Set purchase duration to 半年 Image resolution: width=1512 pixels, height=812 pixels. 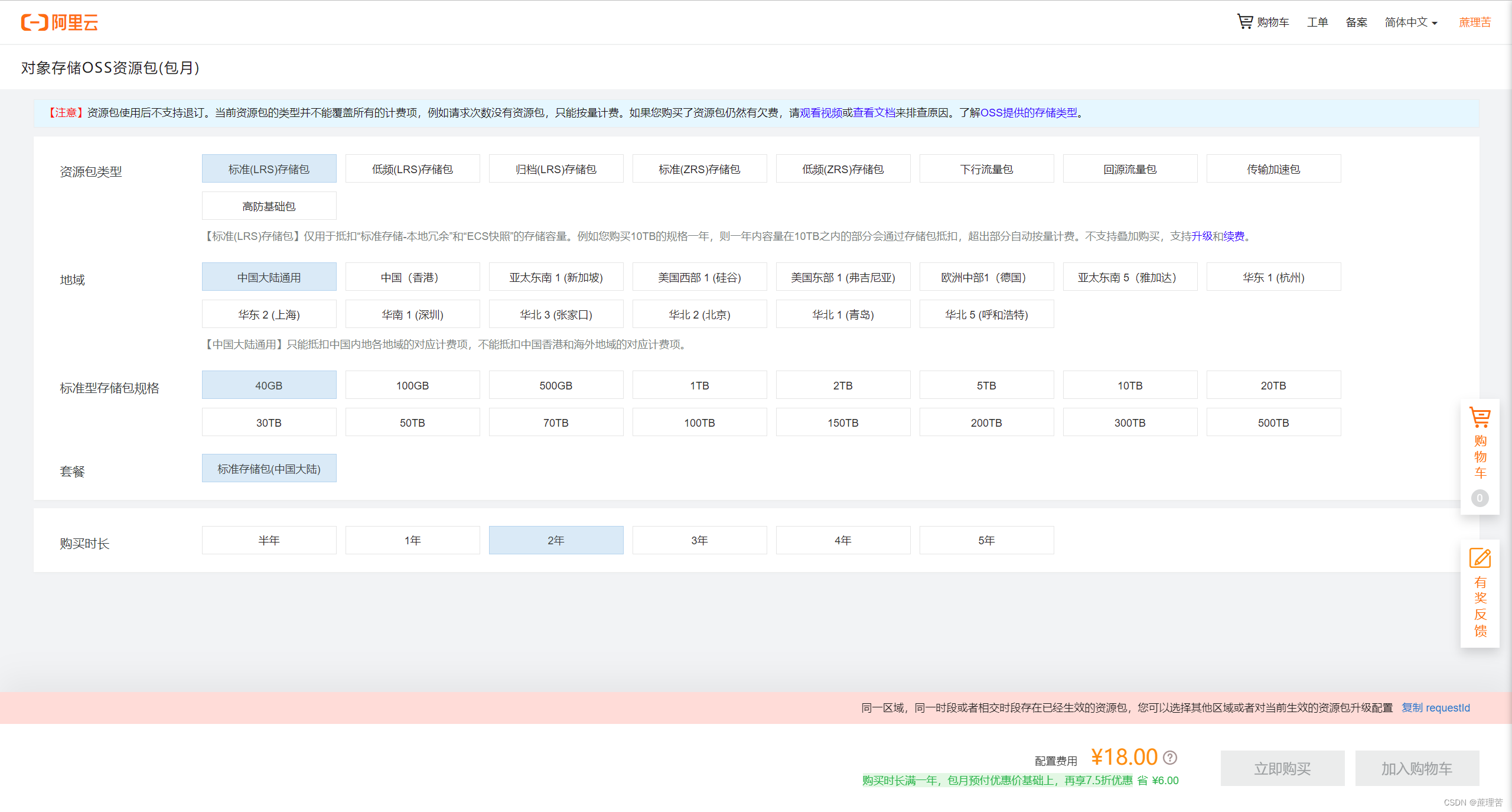(269, 541)
